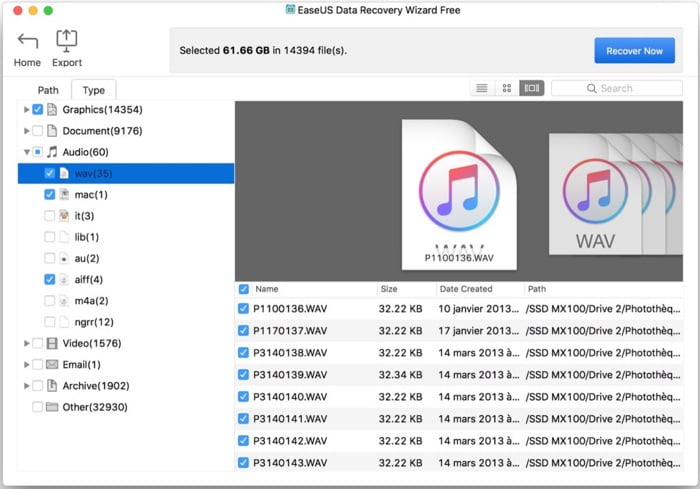Switch to the Path tab
The height and width of the screenshot is (489, 700).
click(48, 90)
